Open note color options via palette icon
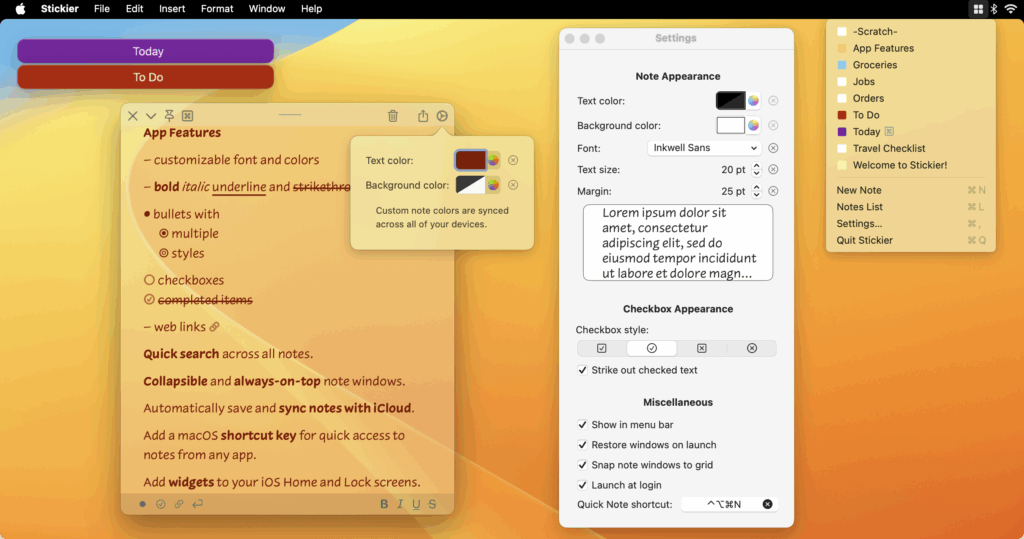The height and width of the screenshot is (539, 1024). click(442, 116)
